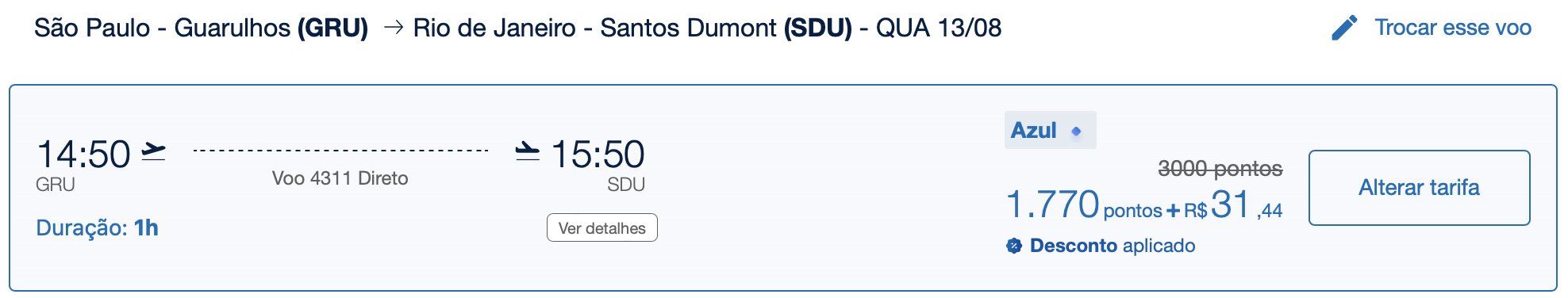1568x298 pixels.
Task: Select the Azul fare tag
Action: [1050, 130]
